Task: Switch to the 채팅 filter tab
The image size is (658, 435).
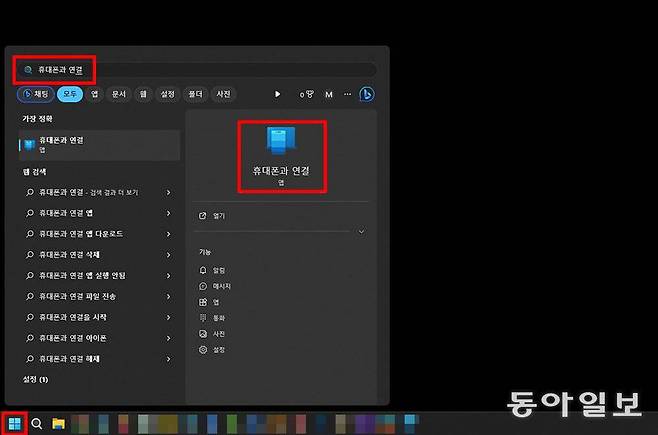Action: pyautogui.click(x=36, y=94)
